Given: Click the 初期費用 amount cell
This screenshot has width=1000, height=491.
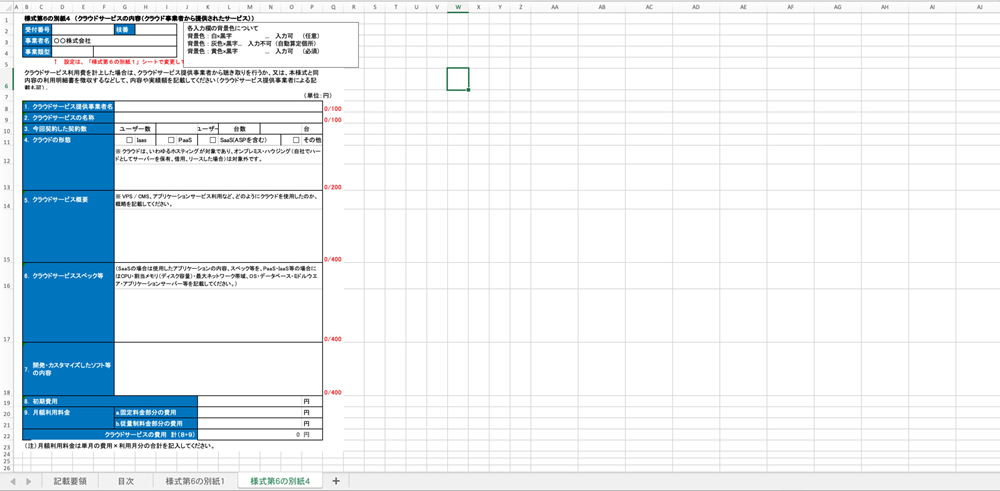Looking at the screenshot, I should (x=260, y=401).
